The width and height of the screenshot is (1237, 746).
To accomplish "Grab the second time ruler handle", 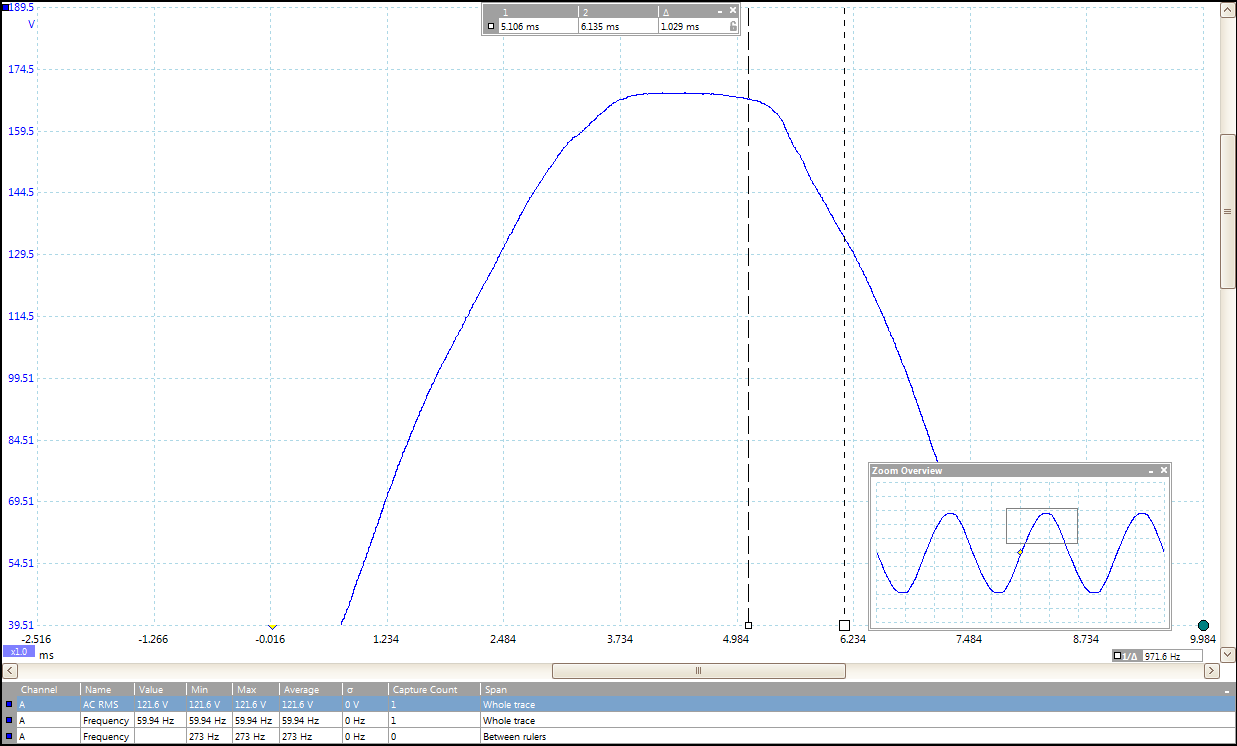I will (x=844, y=625).
